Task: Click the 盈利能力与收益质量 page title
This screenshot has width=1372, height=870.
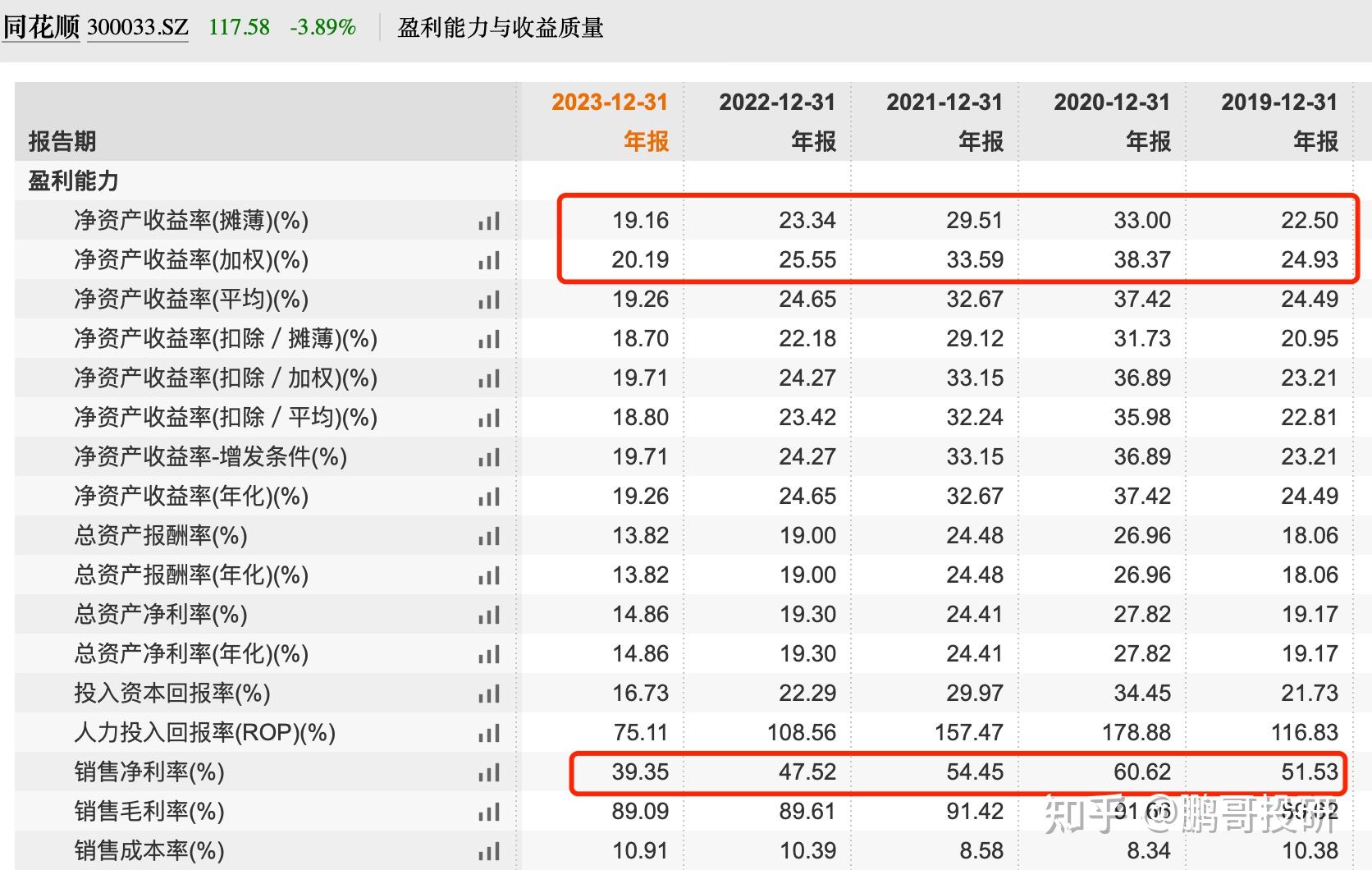Action: pos(501,28)
